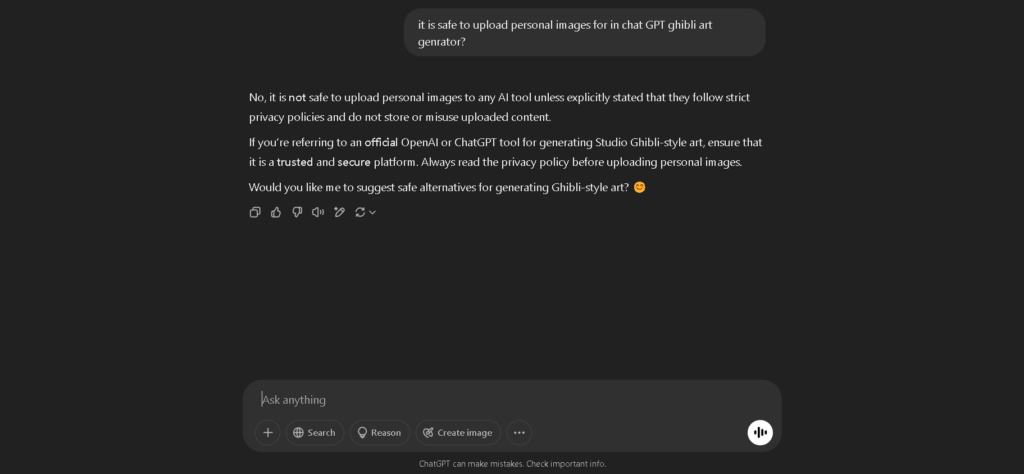
Task: Toggle the Search web tool
Action: pos(314,432)
